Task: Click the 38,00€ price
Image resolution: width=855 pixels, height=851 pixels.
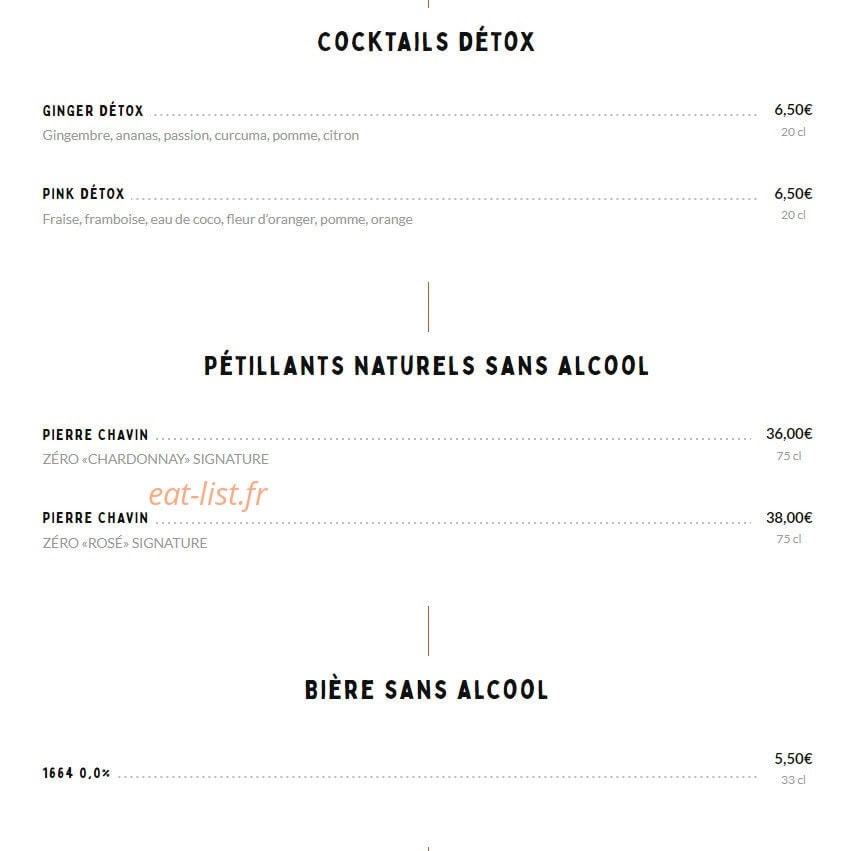Action: 789,518
